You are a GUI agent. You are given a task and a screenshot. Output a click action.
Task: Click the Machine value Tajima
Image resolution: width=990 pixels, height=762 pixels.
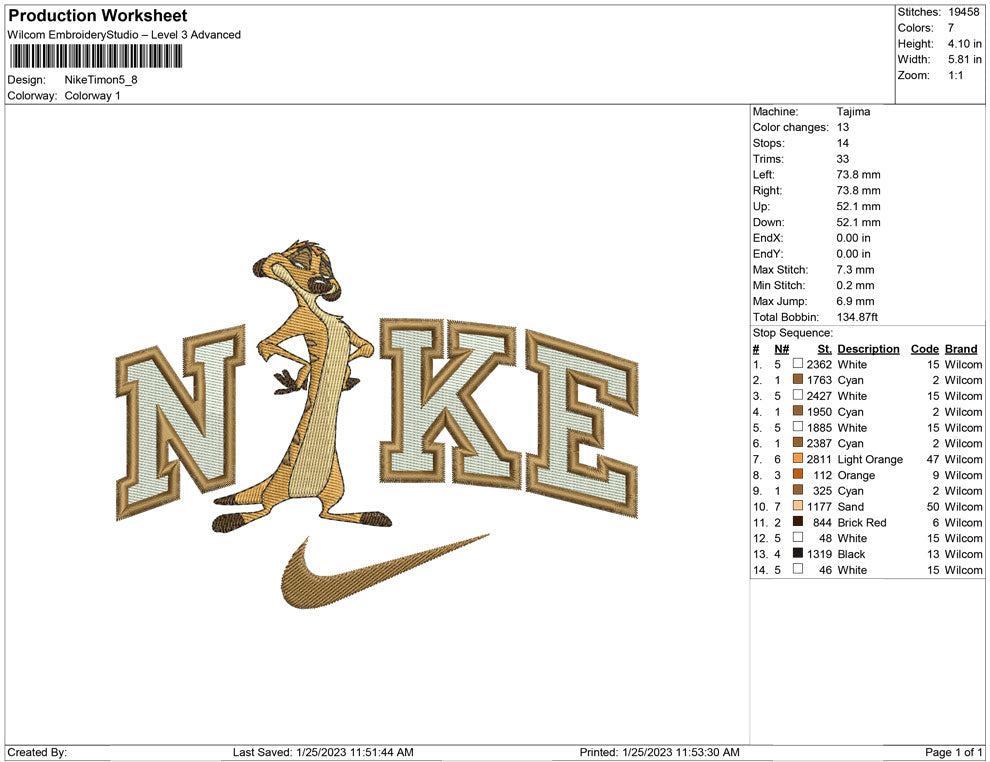point(853,112)
